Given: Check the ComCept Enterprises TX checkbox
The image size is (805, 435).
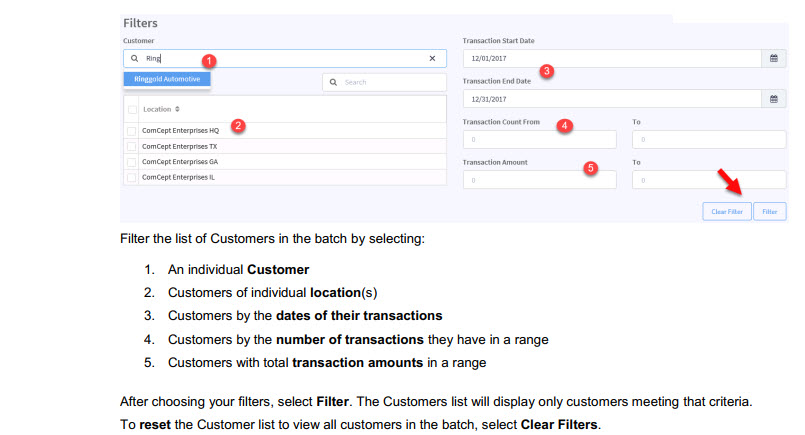Looking at the screenshot, I should 132,146.
